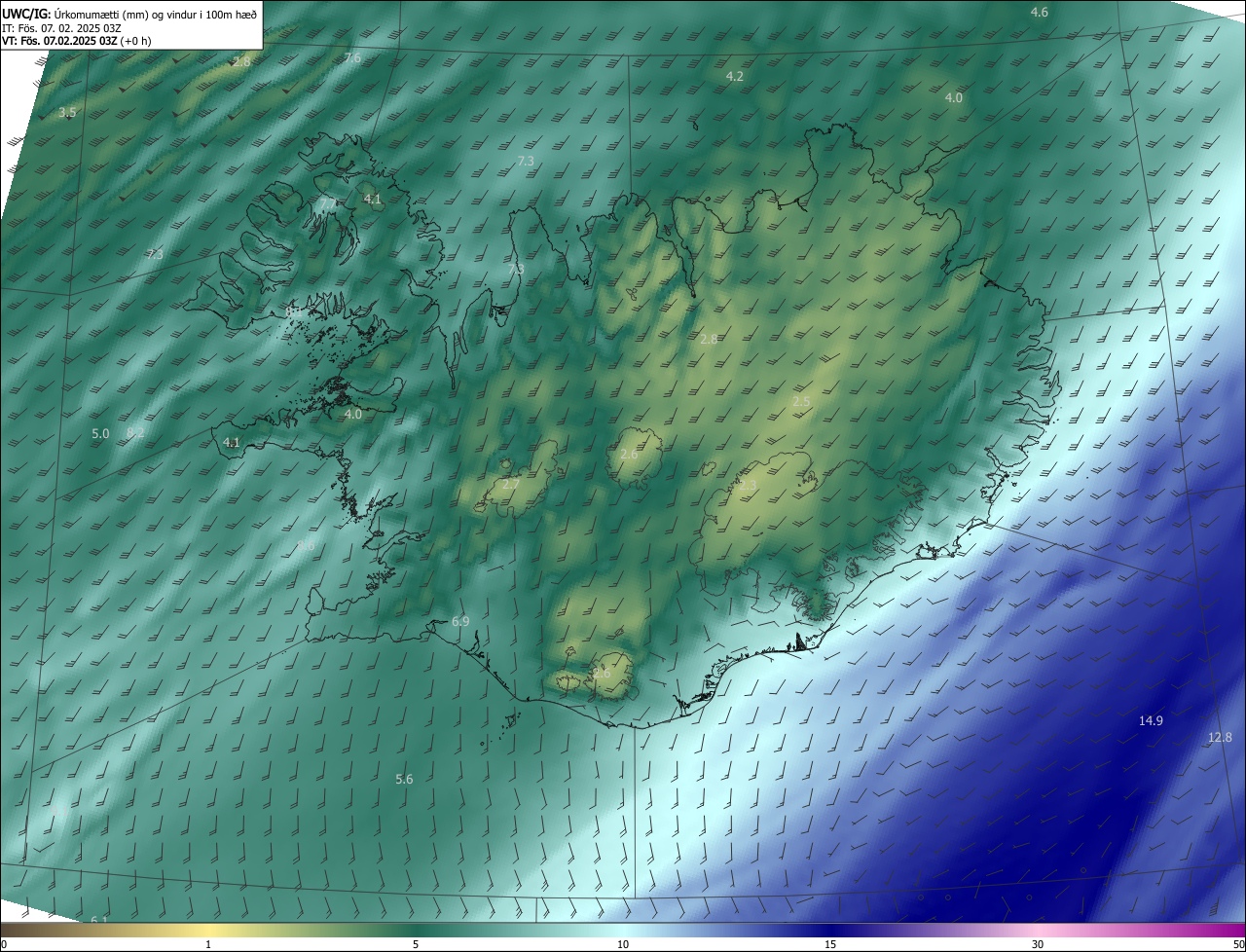Click the 0 tick on the color scale
Screen dimensions: 1246x952
click(4, 944)
